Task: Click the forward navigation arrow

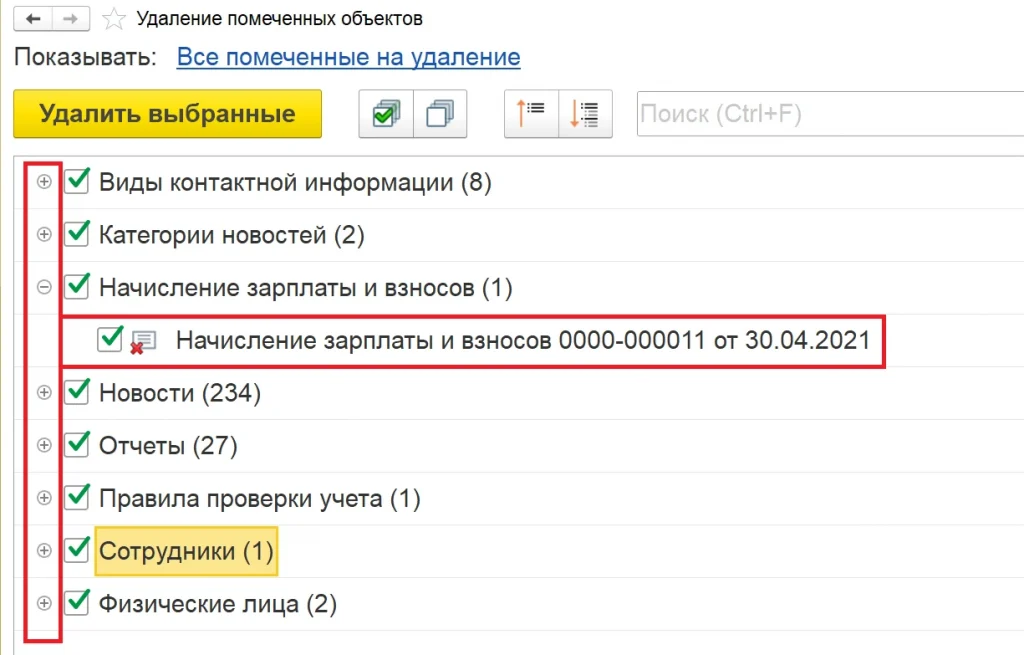Action: tap(70, 19)
